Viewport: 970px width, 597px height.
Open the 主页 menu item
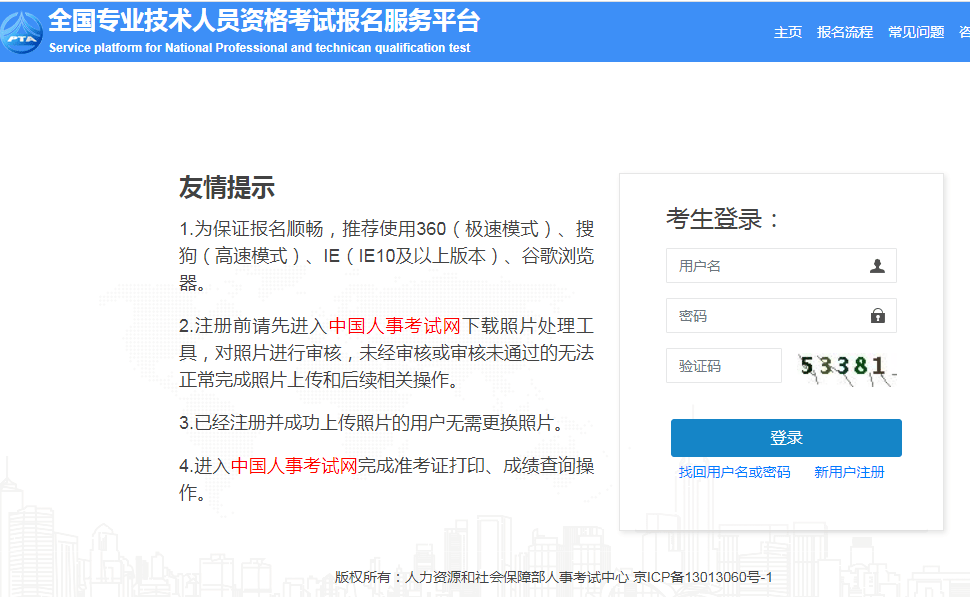tap(788, 32)
